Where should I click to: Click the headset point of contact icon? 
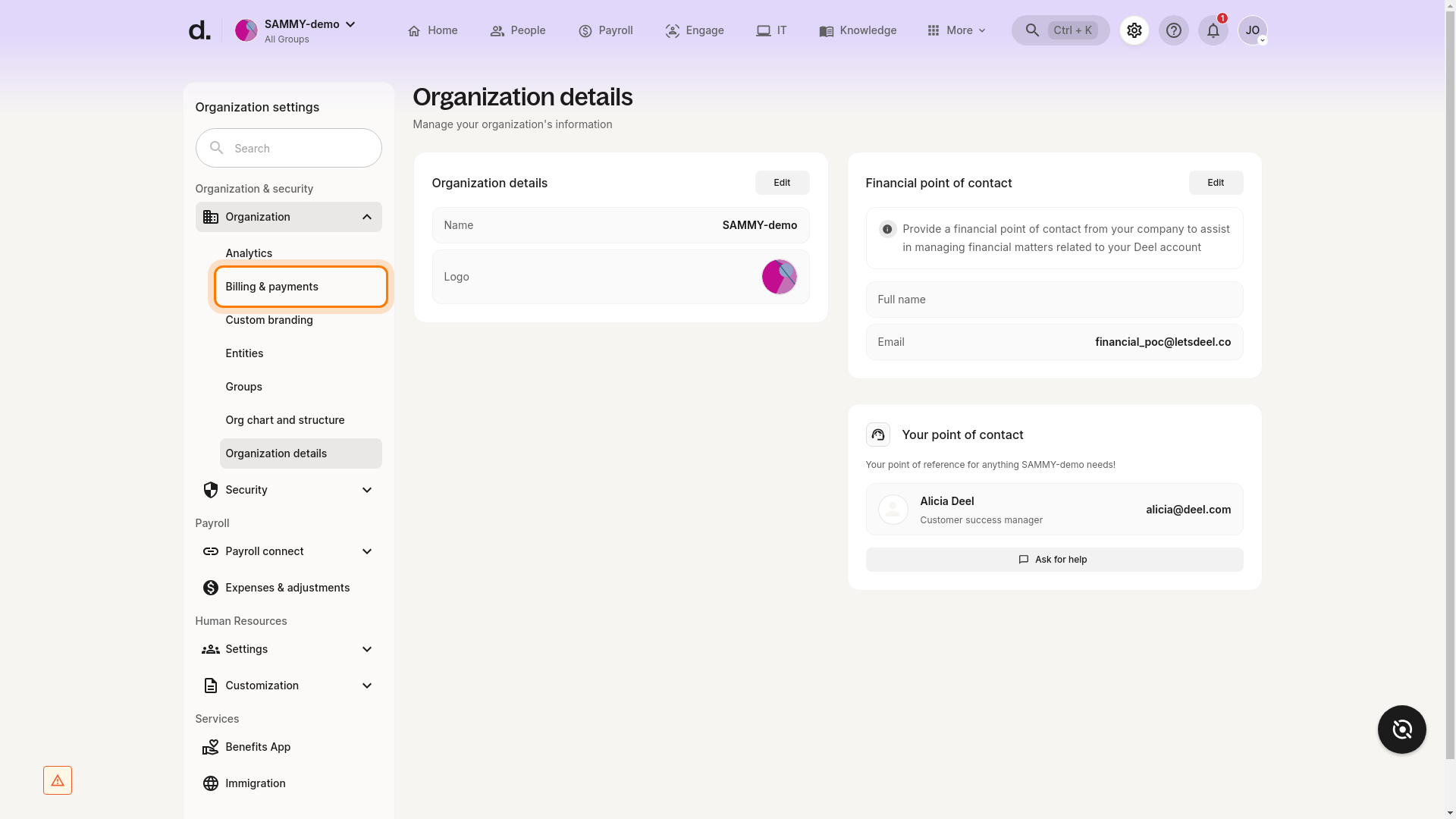pos(878,435)
